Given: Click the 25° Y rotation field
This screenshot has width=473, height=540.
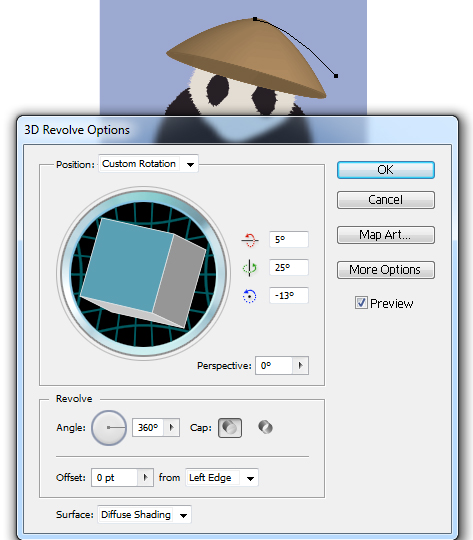Looking at the screenshot, I should tap(289, 268).
